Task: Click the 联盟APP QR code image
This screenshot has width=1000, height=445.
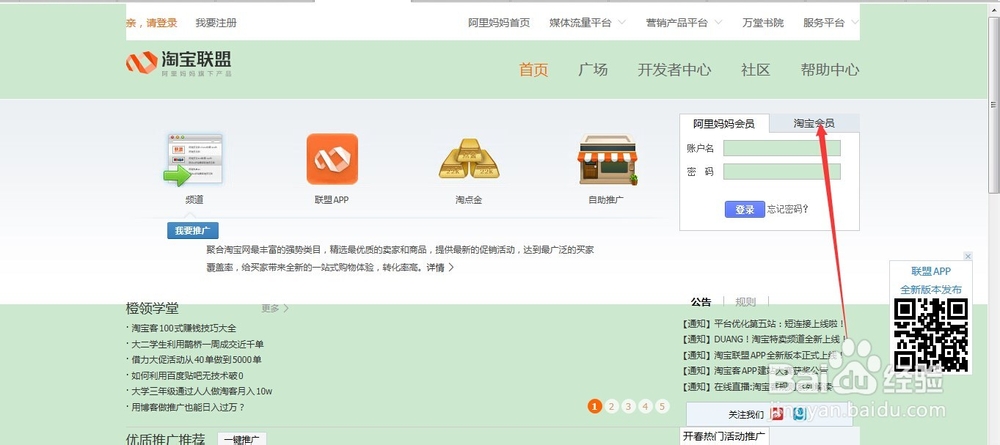Action: (930, 335)
